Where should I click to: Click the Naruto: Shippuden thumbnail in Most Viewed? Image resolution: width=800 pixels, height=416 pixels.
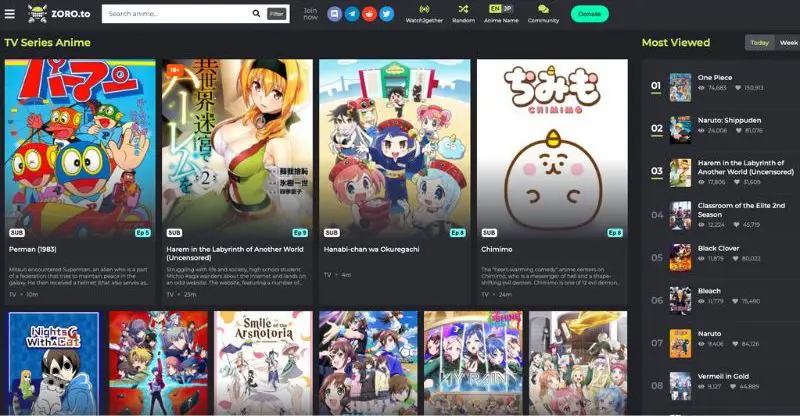(680, 130)
